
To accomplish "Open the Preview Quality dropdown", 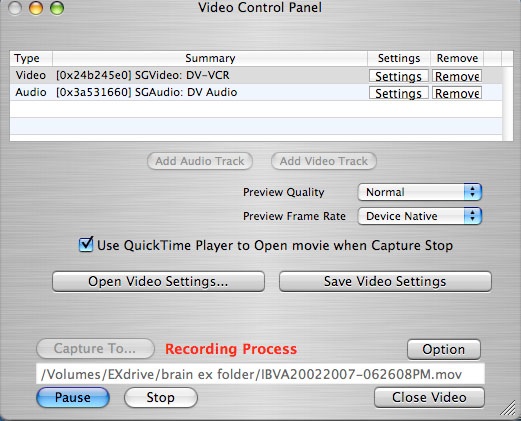I will point(420,192).
